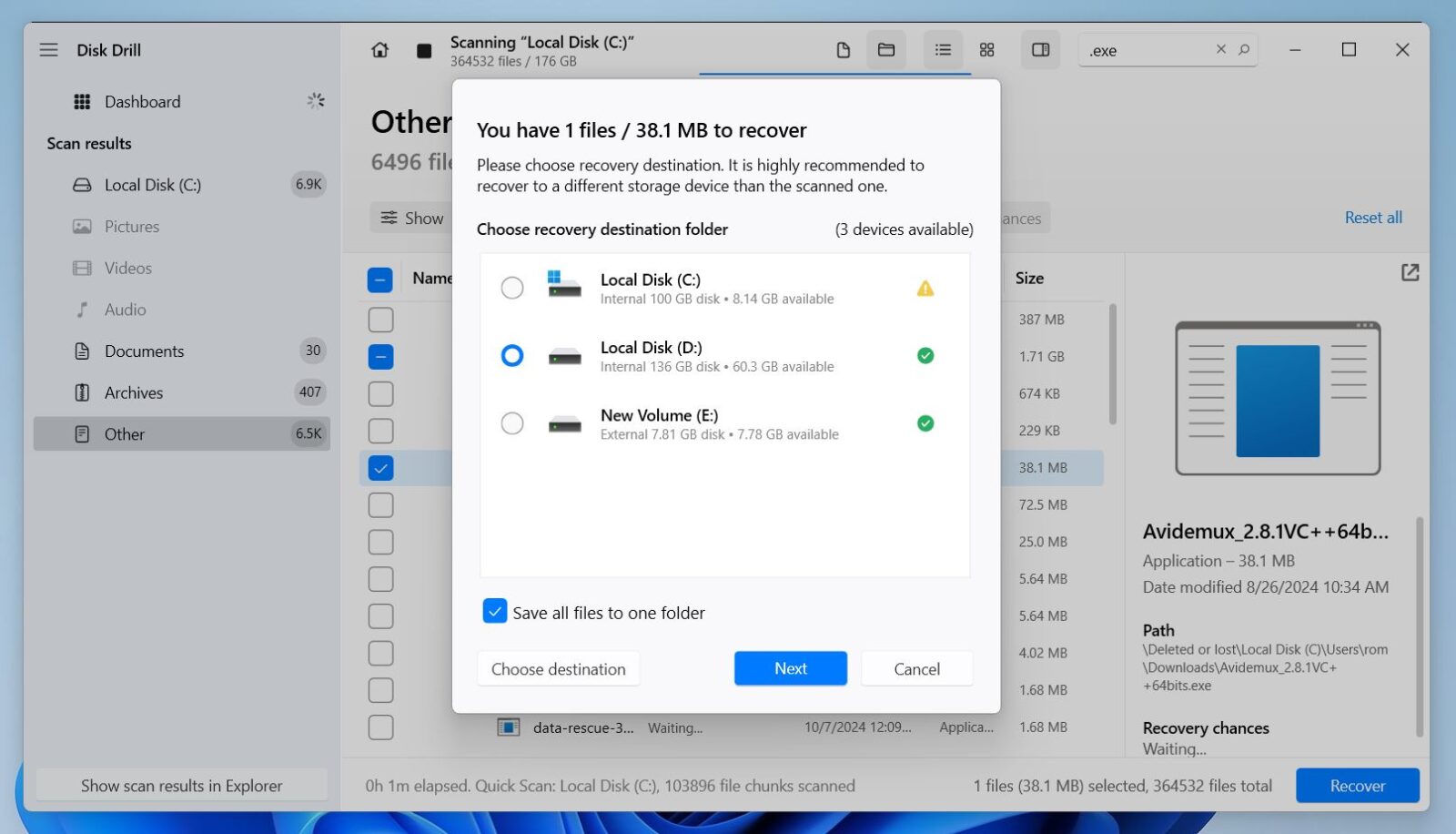Deselect the 38.1 MB file checkbox

(380, 467)
